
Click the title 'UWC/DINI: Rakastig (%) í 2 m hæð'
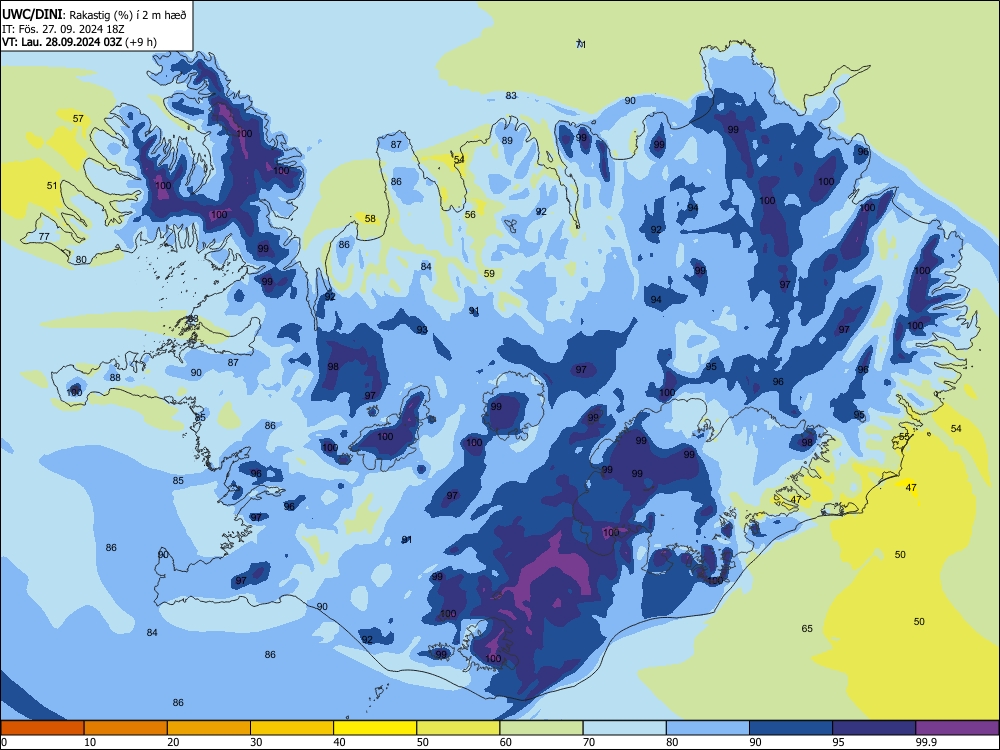coord(94,14)
